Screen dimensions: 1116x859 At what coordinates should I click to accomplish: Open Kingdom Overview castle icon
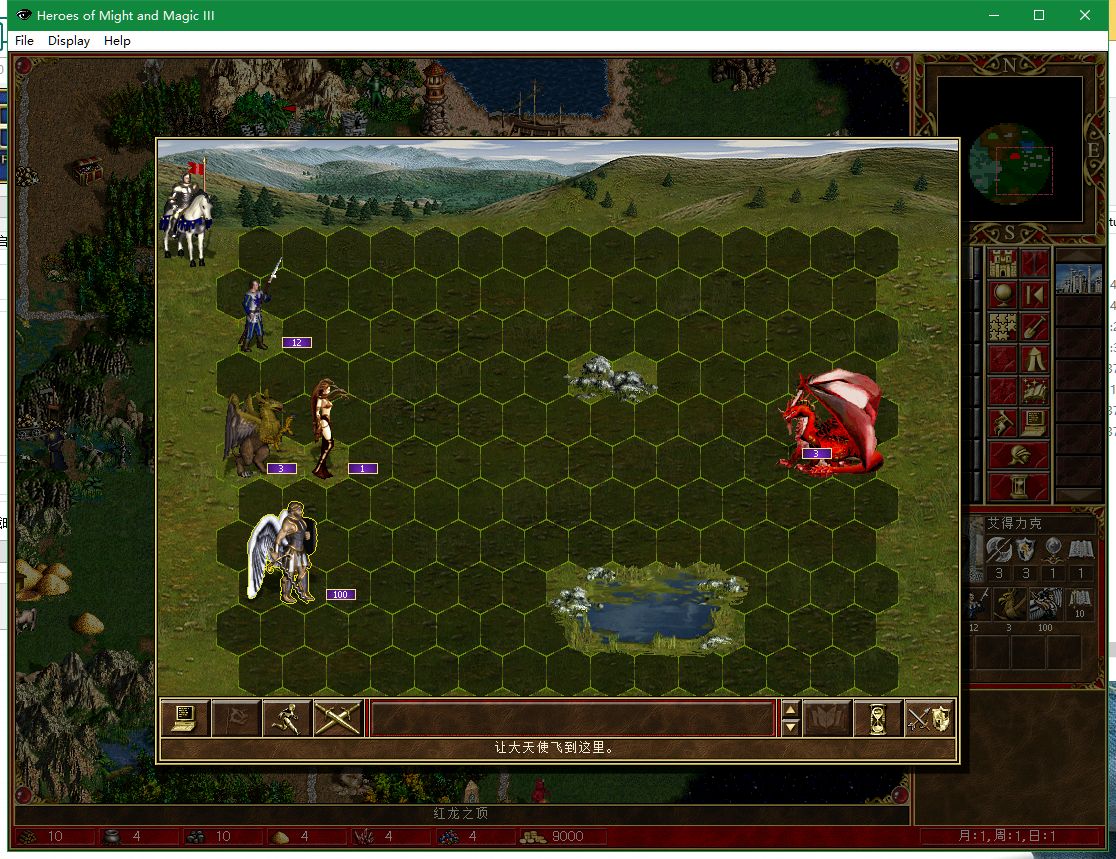1002,263
